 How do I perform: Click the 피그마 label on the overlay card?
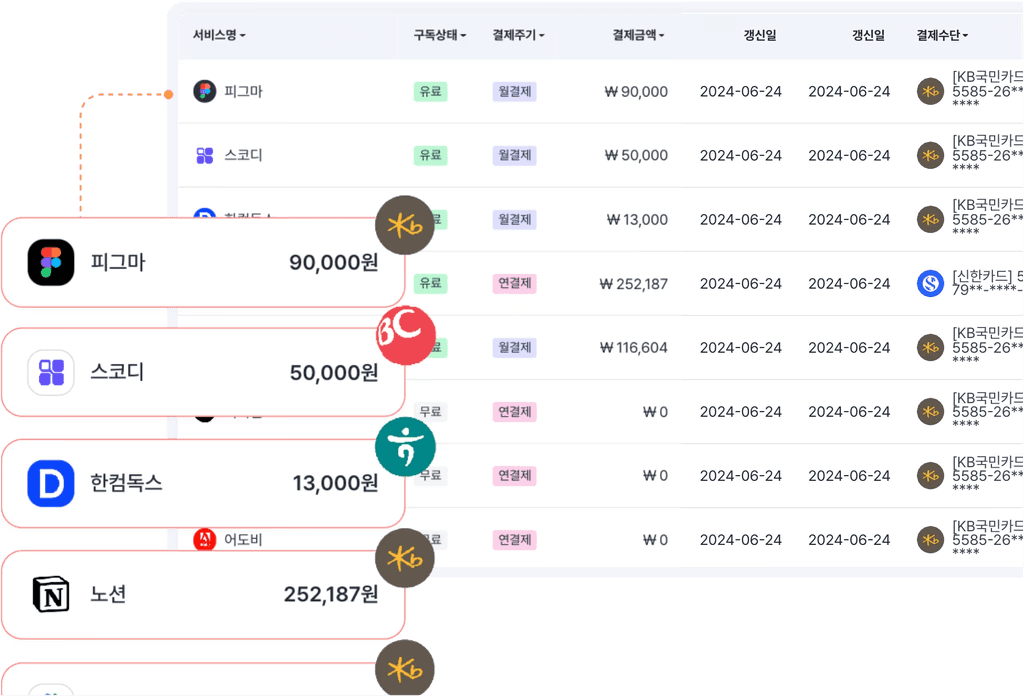(x=118, y=262)
